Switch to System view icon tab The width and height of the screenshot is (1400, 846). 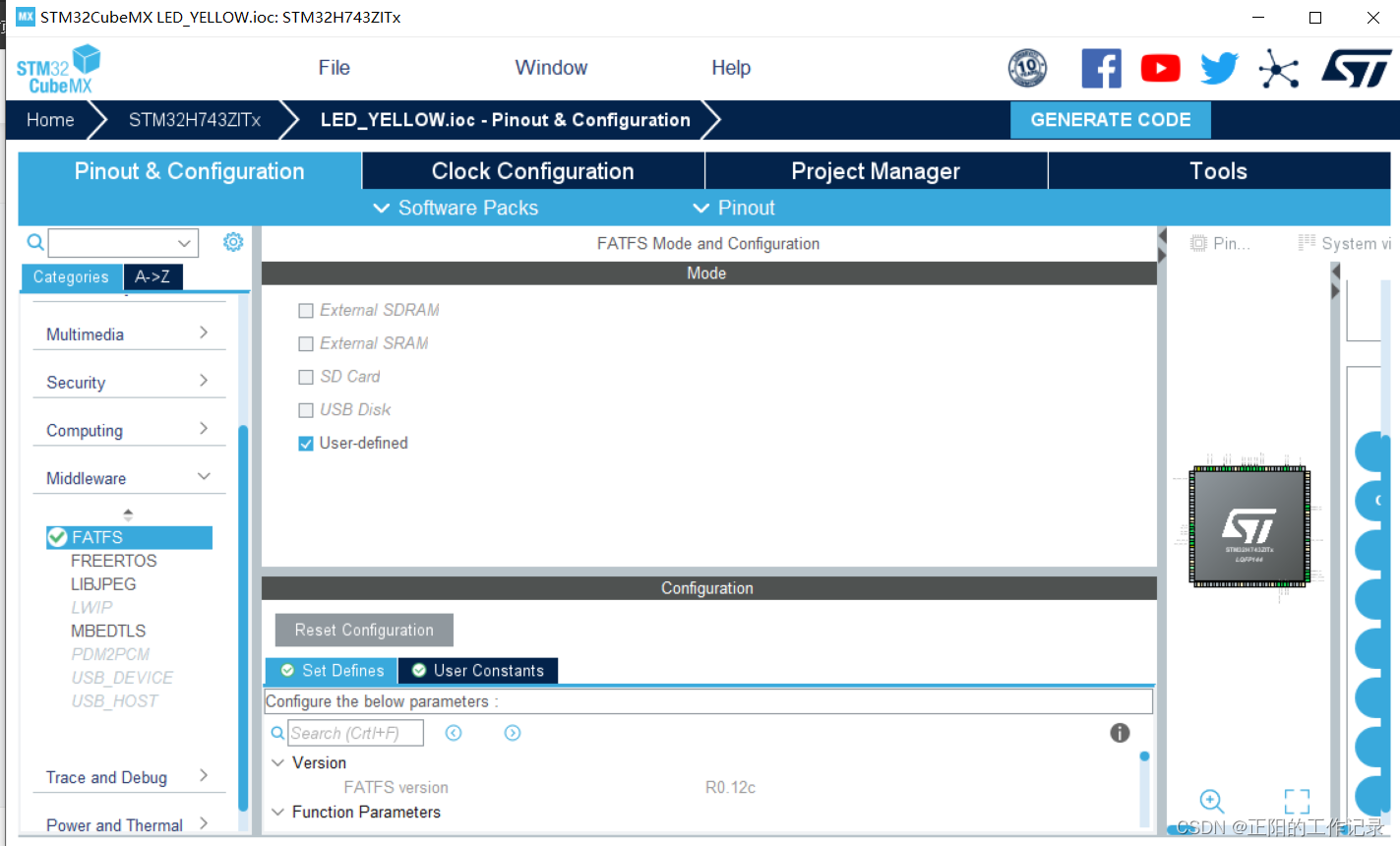click(x=1344, y=243)
